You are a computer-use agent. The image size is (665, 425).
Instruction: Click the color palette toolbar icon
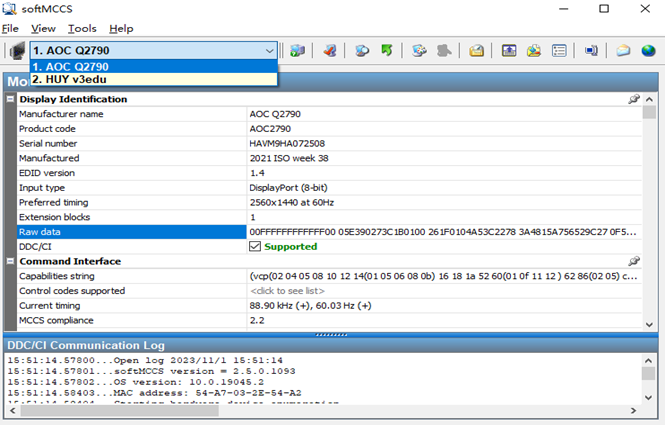click(x=419, y=51)
